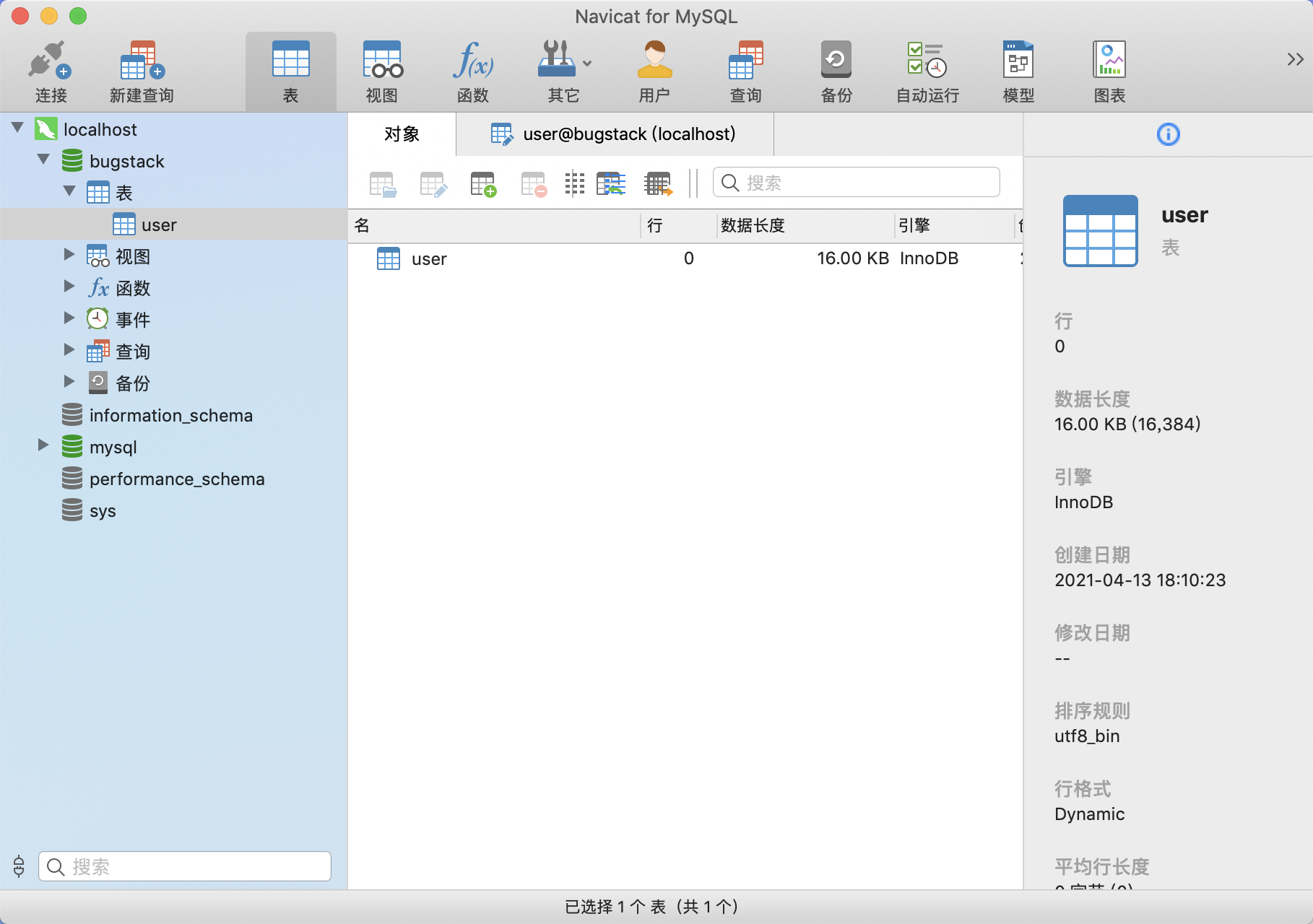The width and height of the screenshot is (1313, 924).
Task: Click utf8_bin collation value in info panel
Action: [1086, 736]
